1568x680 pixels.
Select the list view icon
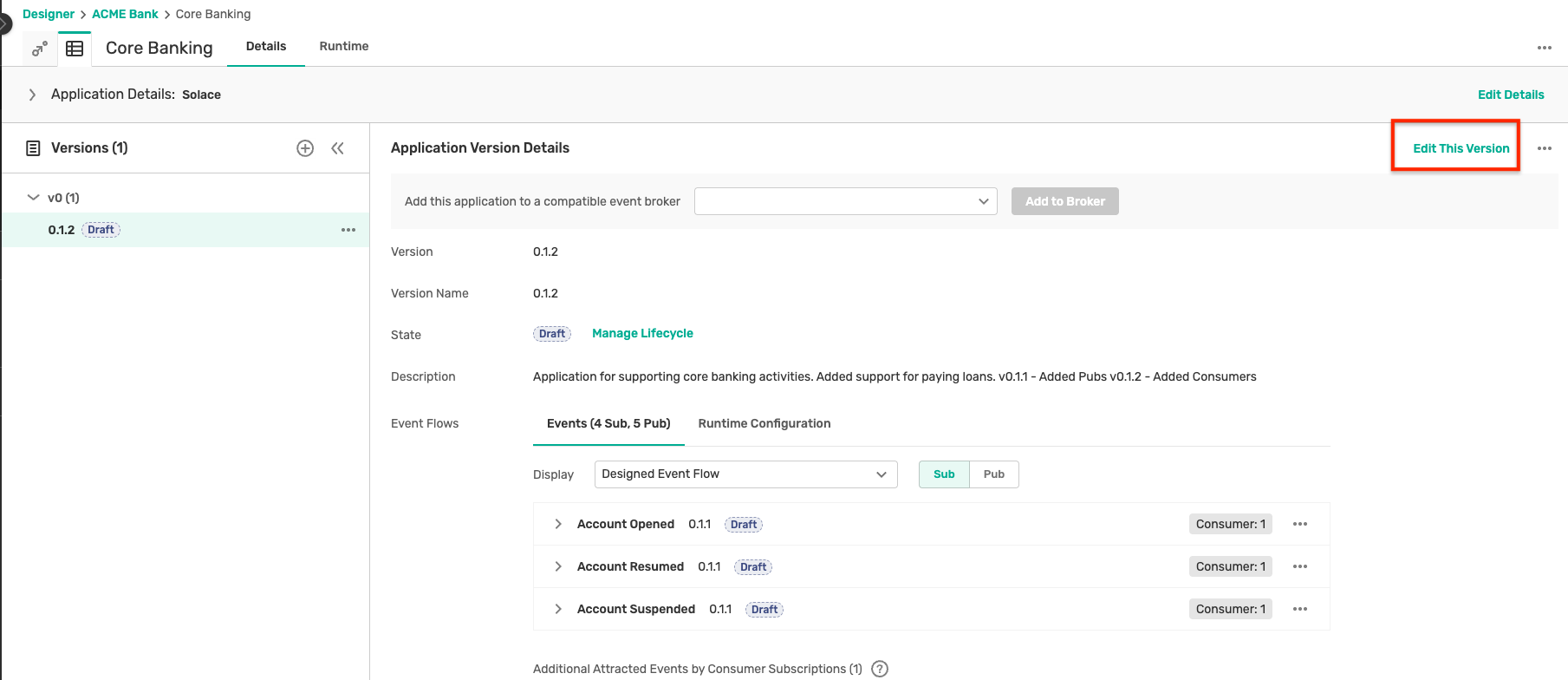[75, 49]
